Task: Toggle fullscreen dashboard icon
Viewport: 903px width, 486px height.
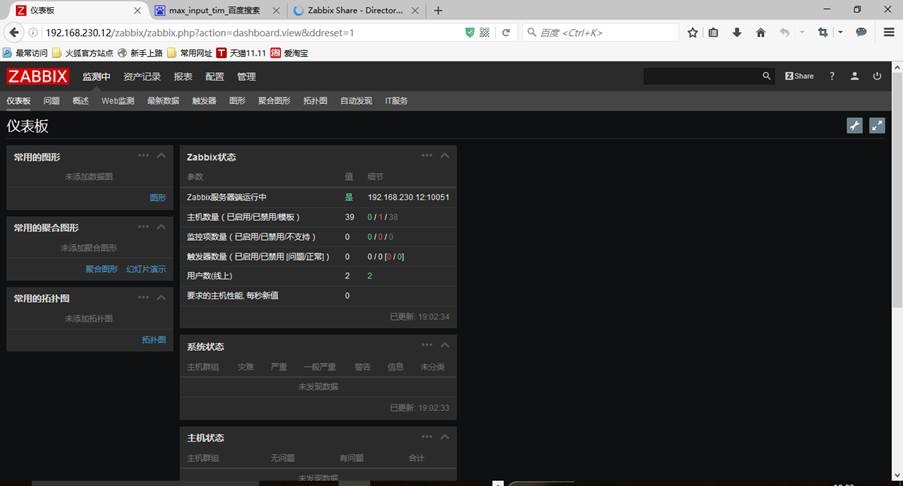Action: 877,126
